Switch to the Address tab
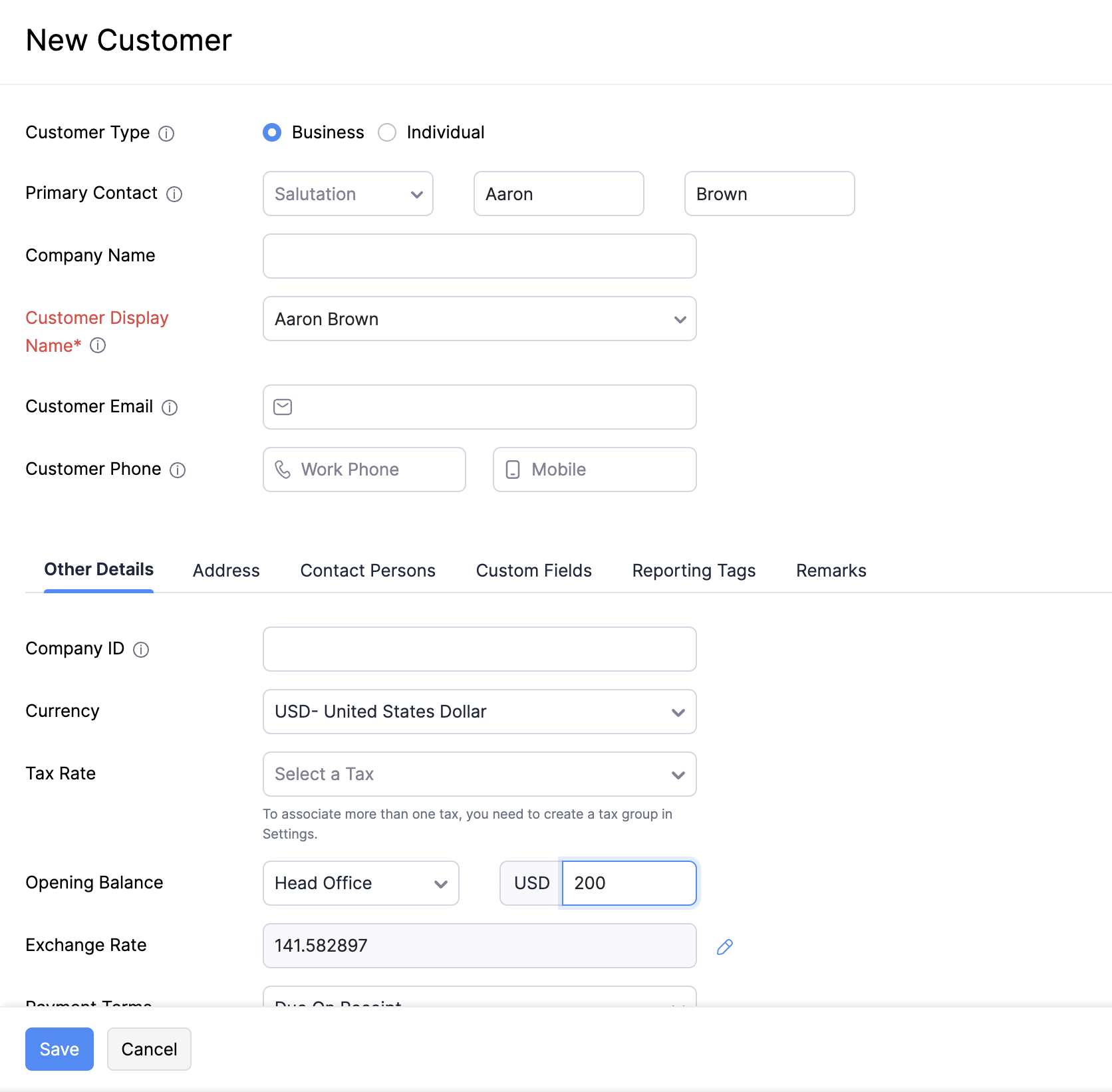Viewport: 1112px width, 1092px height. pyautogui.click(x=226, y=571)
